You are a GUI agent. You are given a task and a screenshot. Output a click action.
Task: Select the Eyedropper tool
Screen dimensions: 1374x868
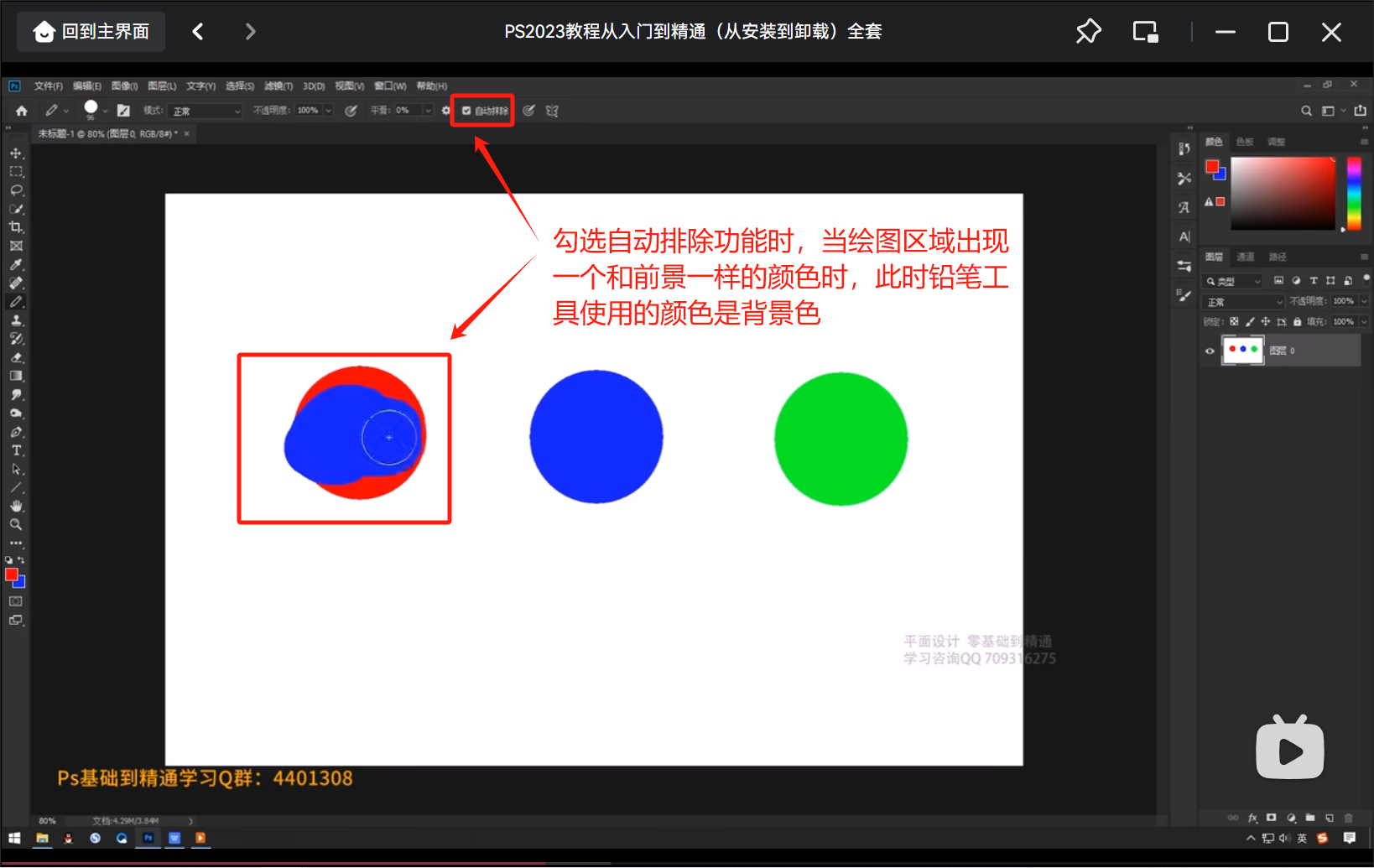(16, 264)
